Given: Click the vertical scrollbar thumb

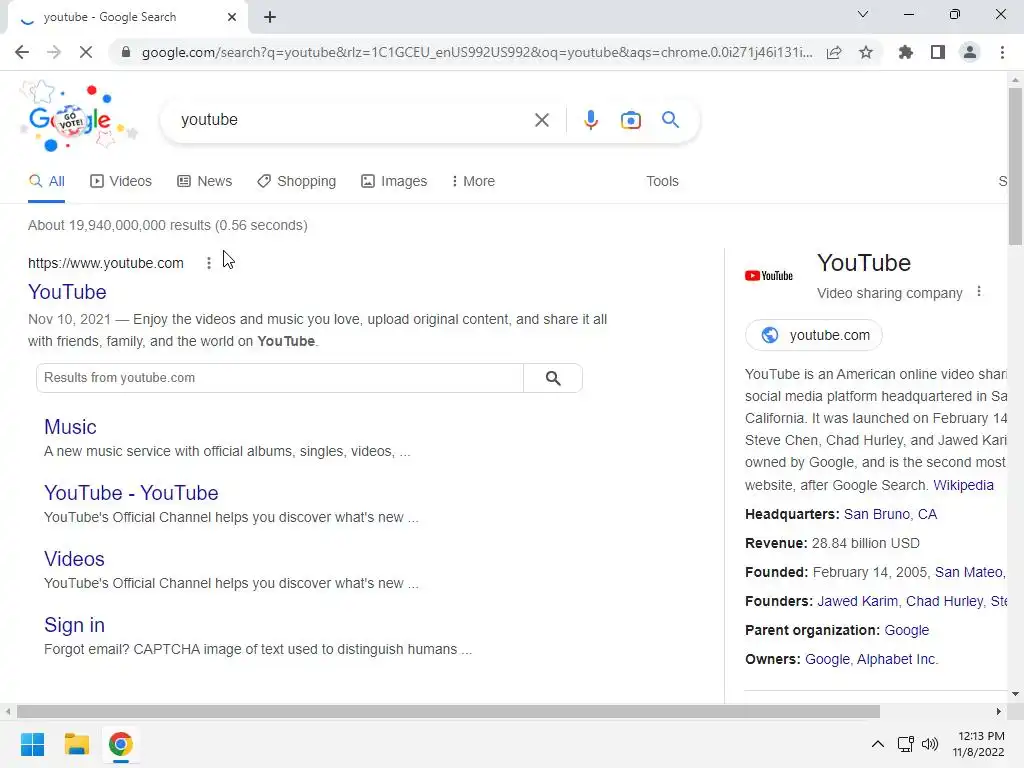Looking at the screenshot, I should click(x=1015, y=166).
